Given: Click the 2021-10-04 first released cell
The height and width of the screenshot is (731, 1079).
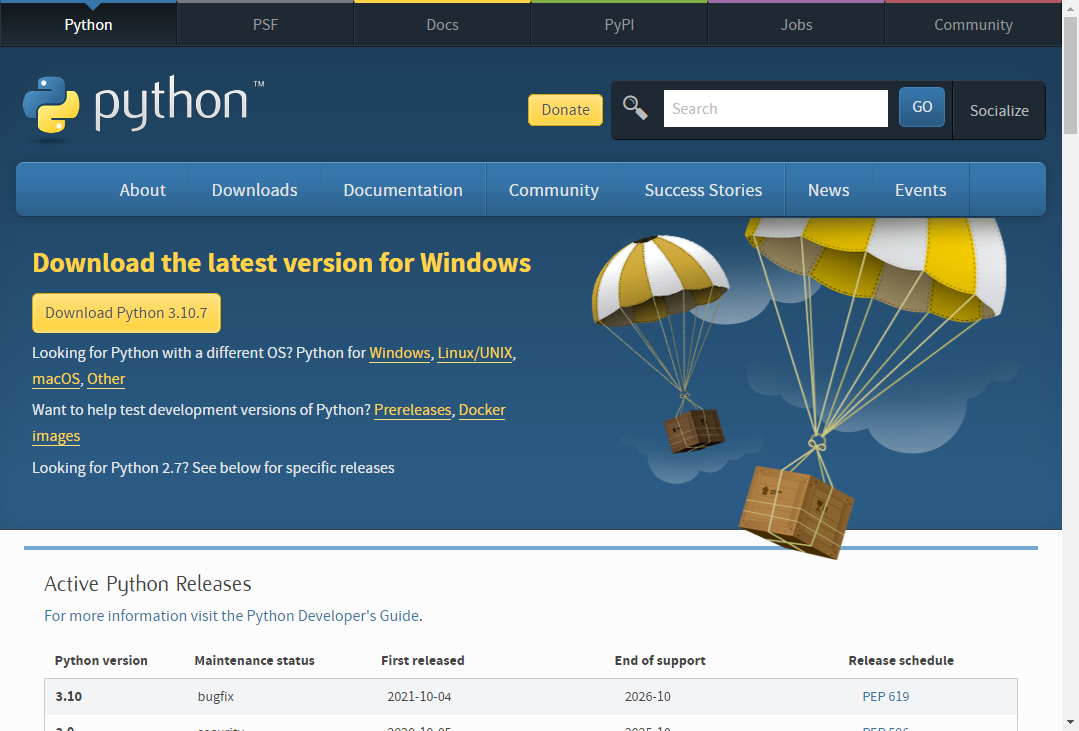Looking at the screenshot, I should coord(419,697).
